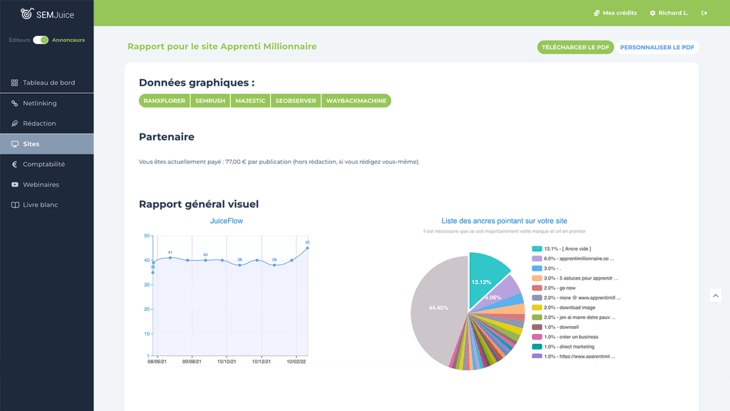Click the scroll-to-top arrow button
This screenshot has height=411, width=730.
click(x=716, y=296)
